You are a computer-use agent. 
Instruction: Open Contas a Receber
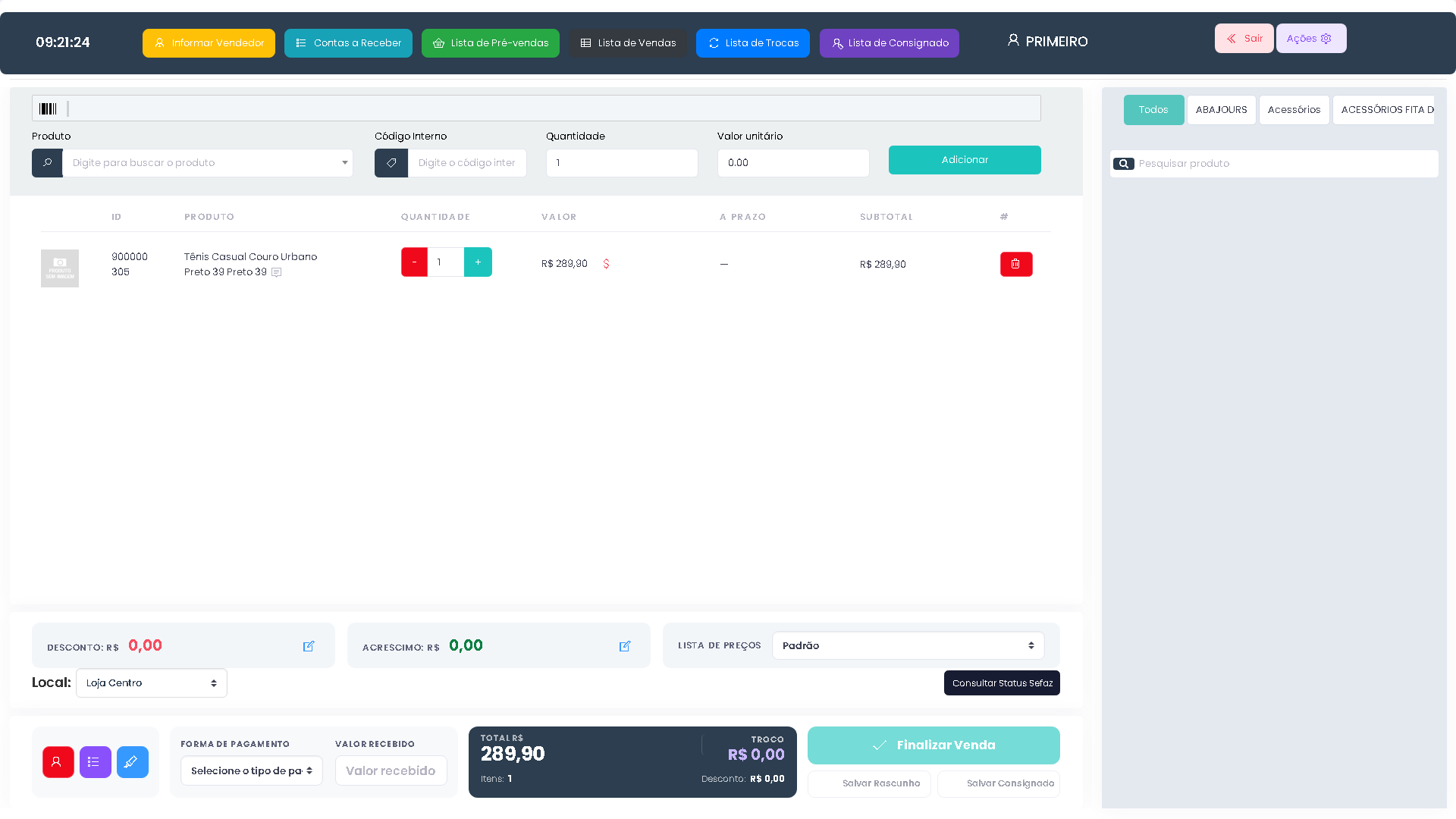[348, 43]
